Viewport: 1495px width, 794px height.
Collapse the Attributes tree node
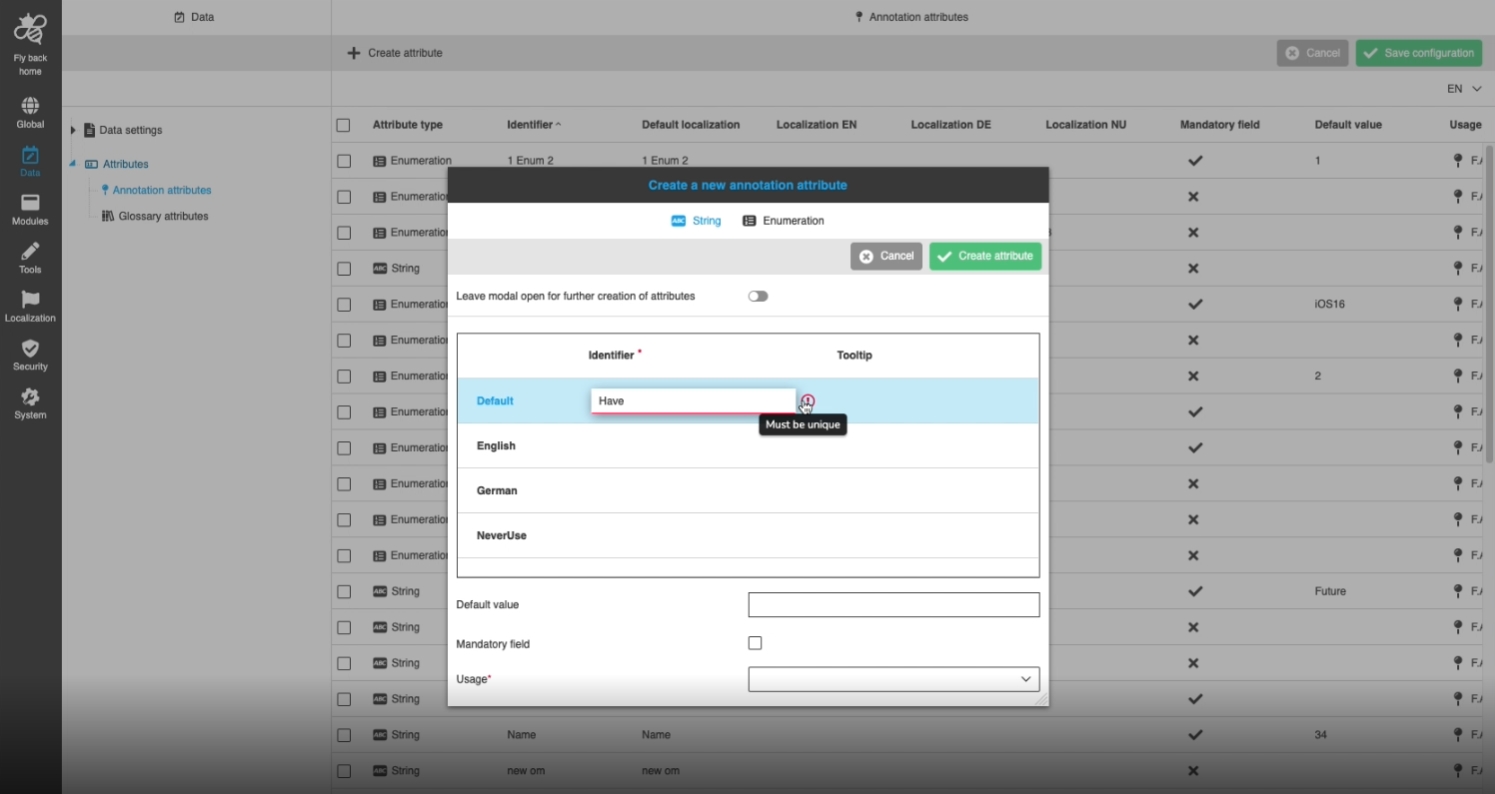(73, 164)
